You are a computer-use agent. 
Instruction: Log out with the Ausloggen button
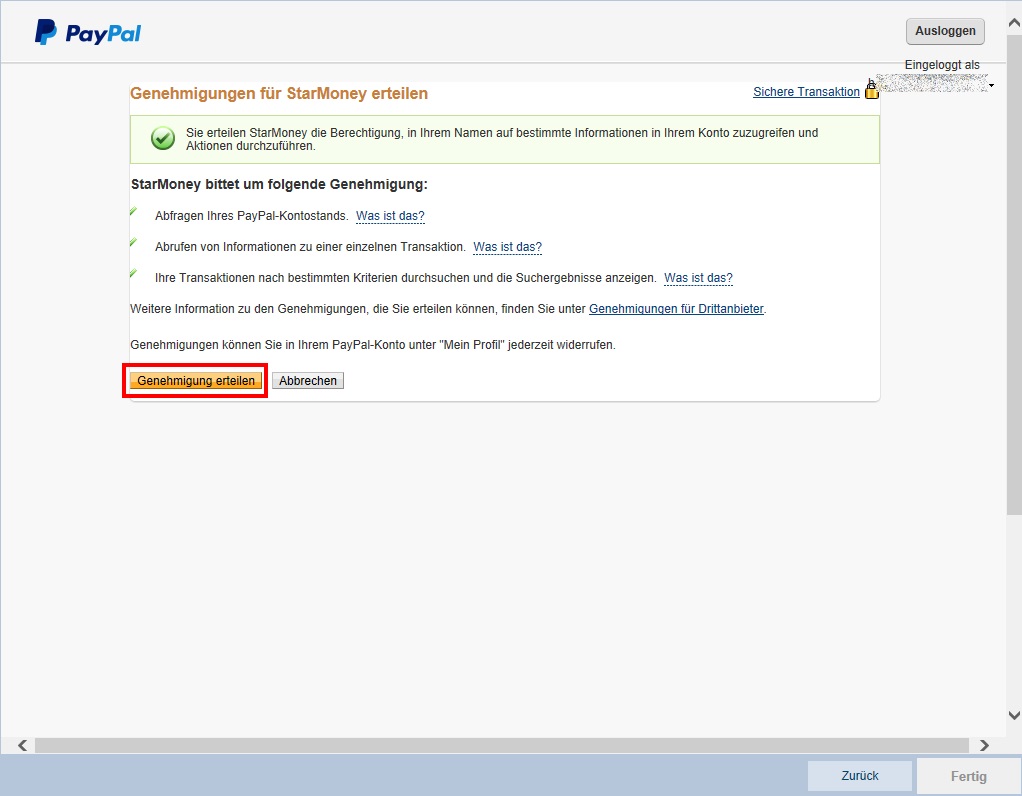tap(945, 31)
